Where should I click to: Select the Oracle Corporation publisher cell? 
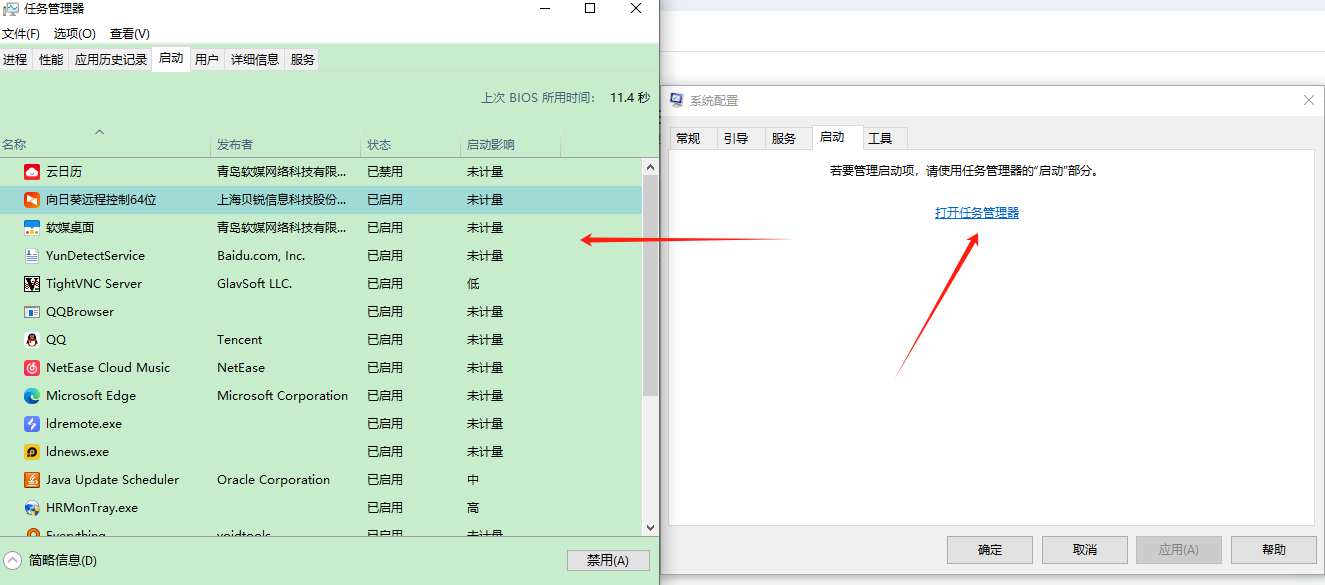tap(273, 480)
